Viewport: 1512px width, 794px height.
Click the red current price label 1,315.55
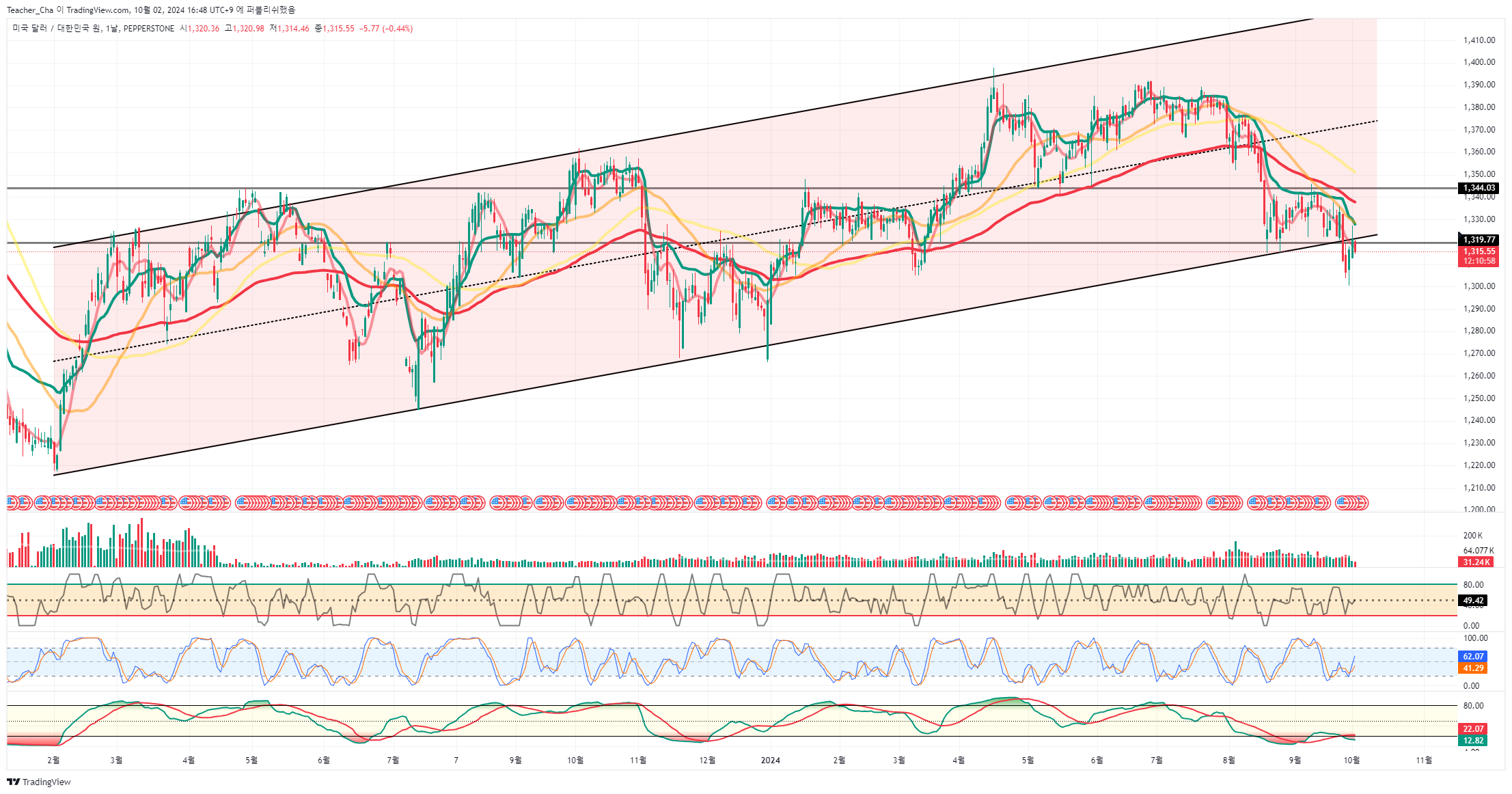1479,251
